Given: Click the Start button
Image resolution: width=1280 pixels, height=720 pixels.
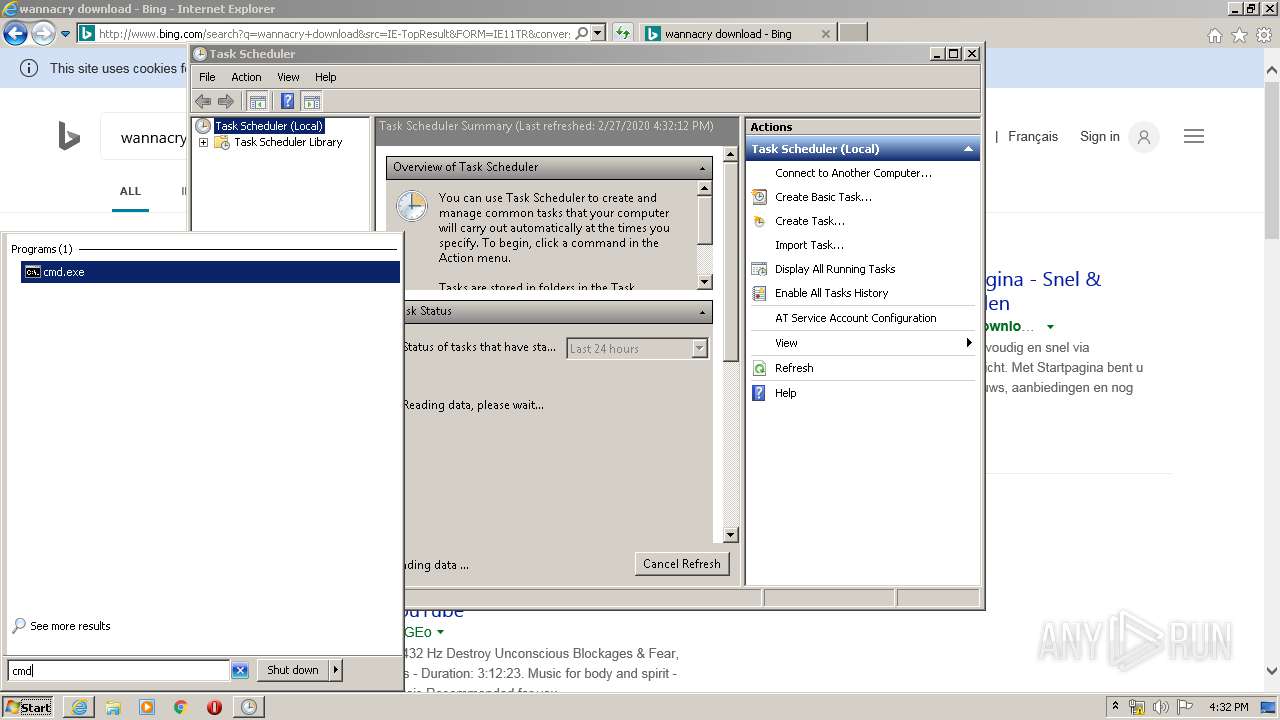Looking at the screenshot, I should click(x=28, y=707).
